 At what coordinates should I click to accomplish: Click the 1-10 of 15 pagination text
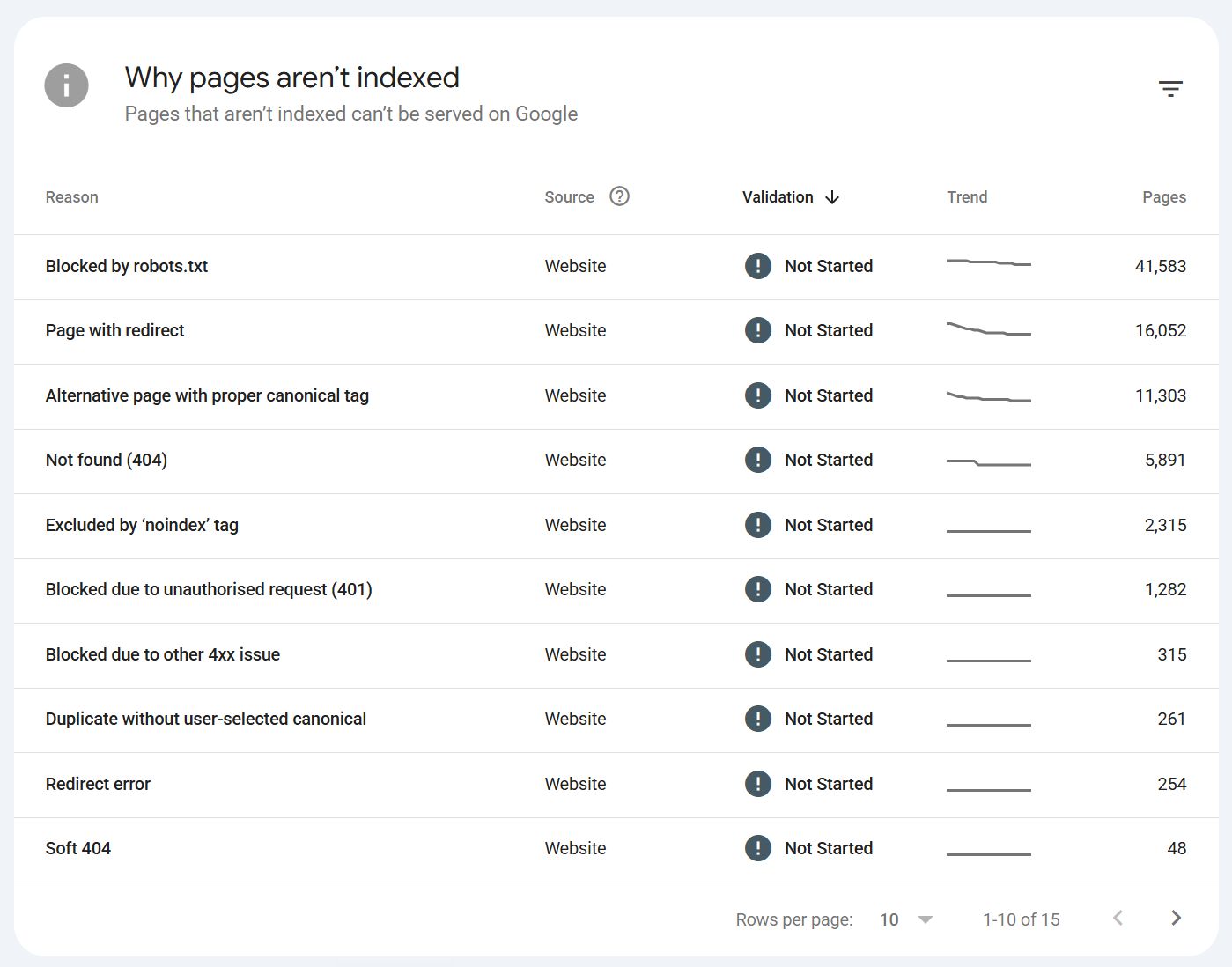tap(1022, 919)
